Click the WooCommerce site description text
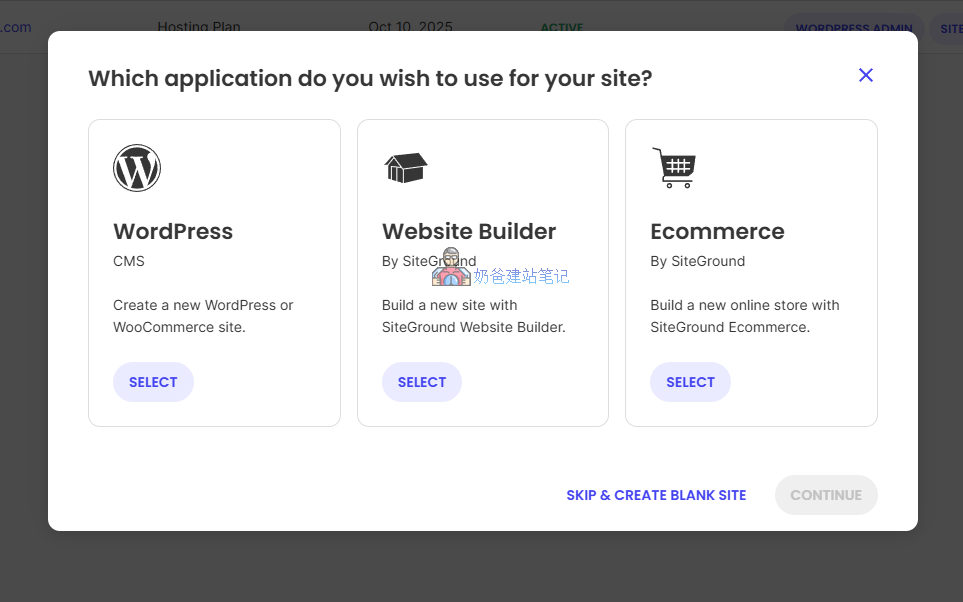This screenshot has width=963, height=602. [x=203, y=316]
